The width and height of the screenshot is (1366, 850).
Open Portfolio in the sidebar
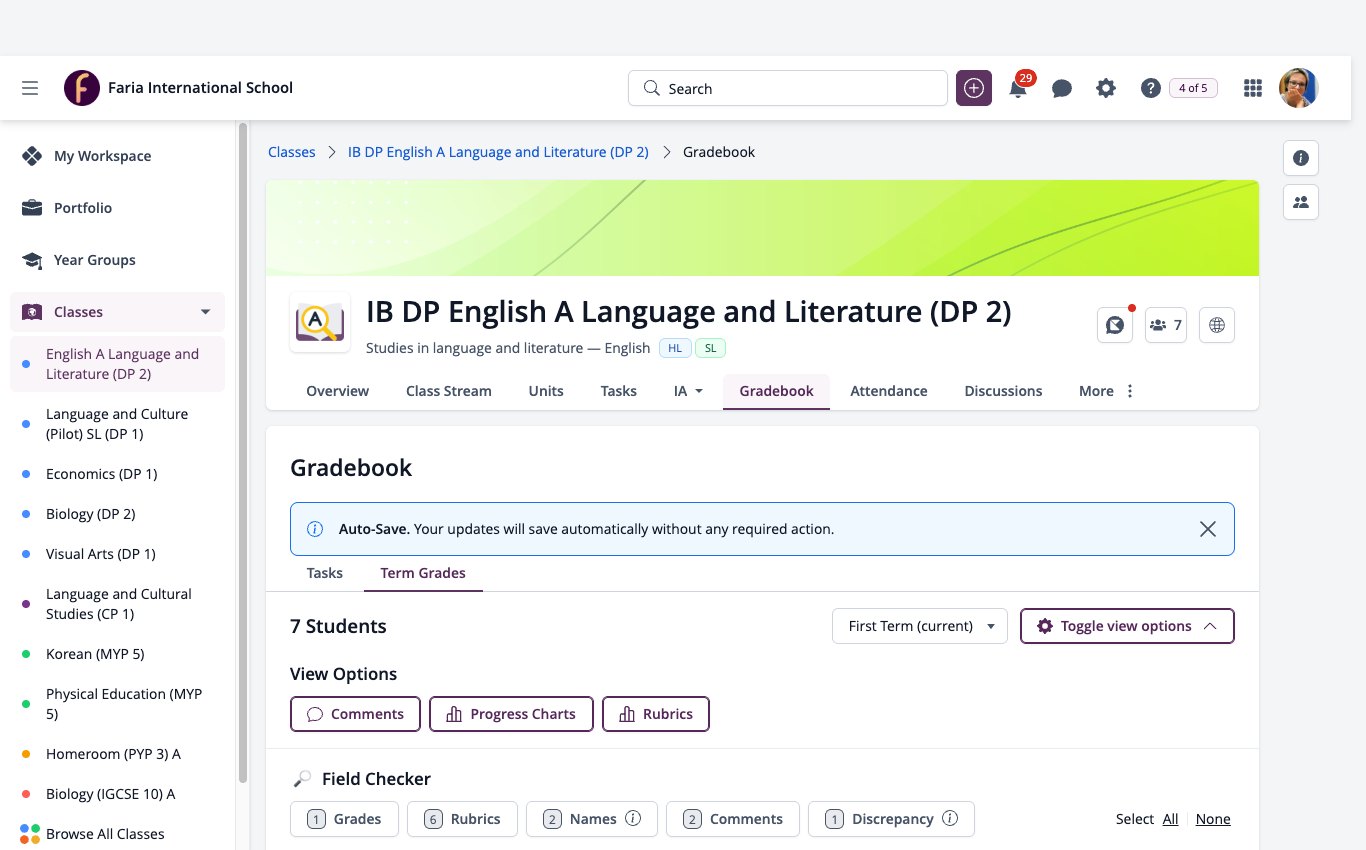point(118,208)
